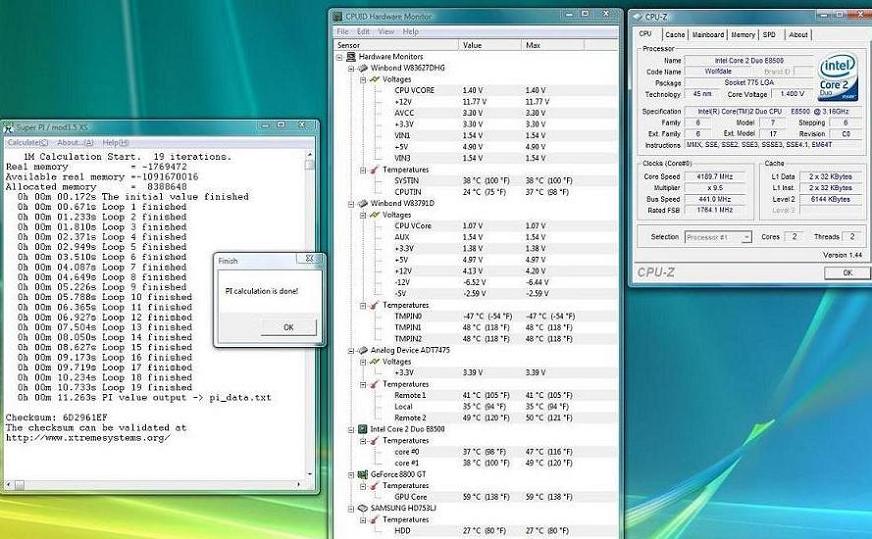Image resolution: width=872 pixels, height=539 pixels.
Task: Click the GeForce 8800 GT card icon
Action: point(363,474)
